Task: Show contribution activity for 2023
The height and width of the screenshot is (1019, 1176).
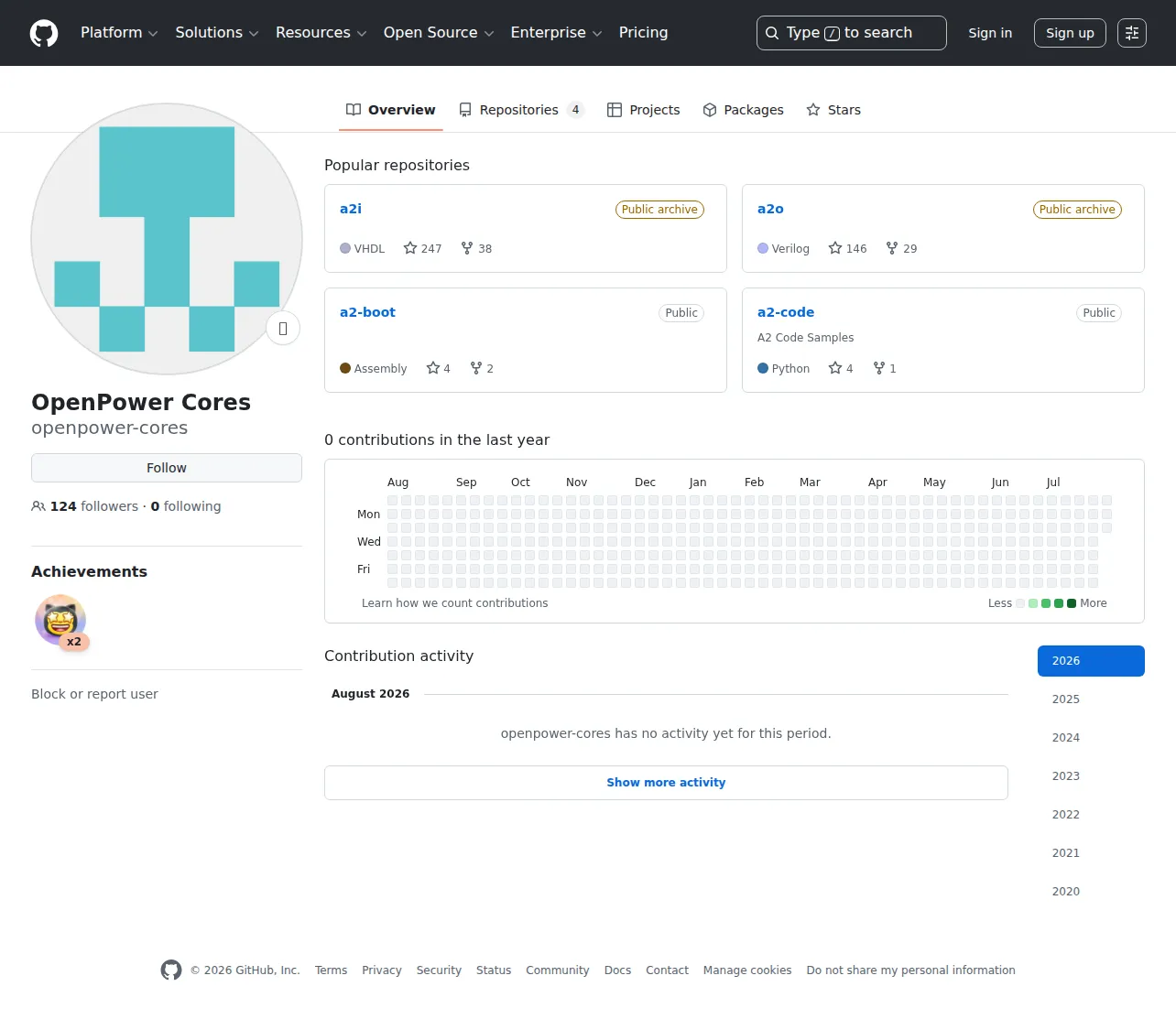Action: pyautogui.click(x=1091, y=776)
